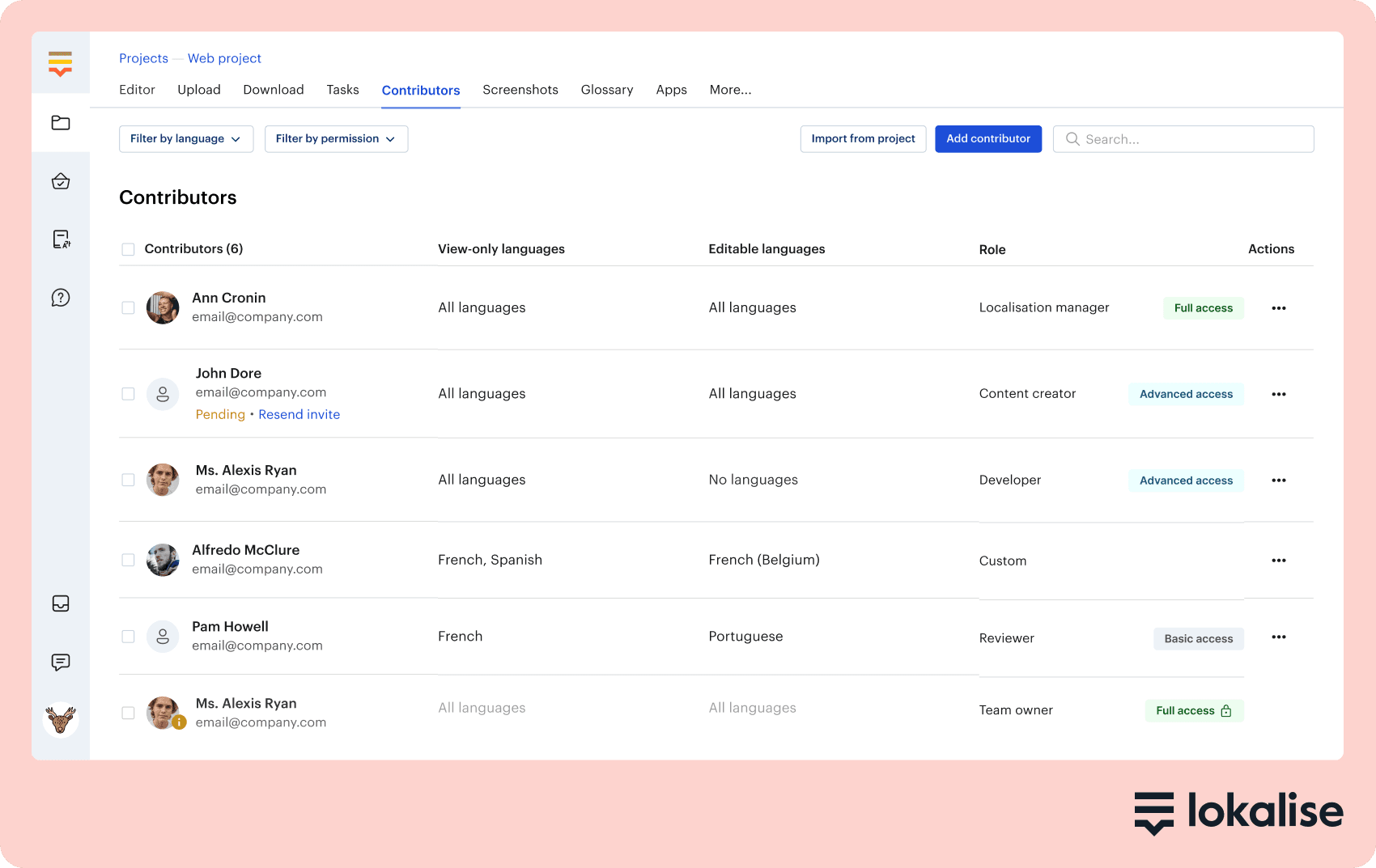Check the box for Pam Howell

point(128,637)
